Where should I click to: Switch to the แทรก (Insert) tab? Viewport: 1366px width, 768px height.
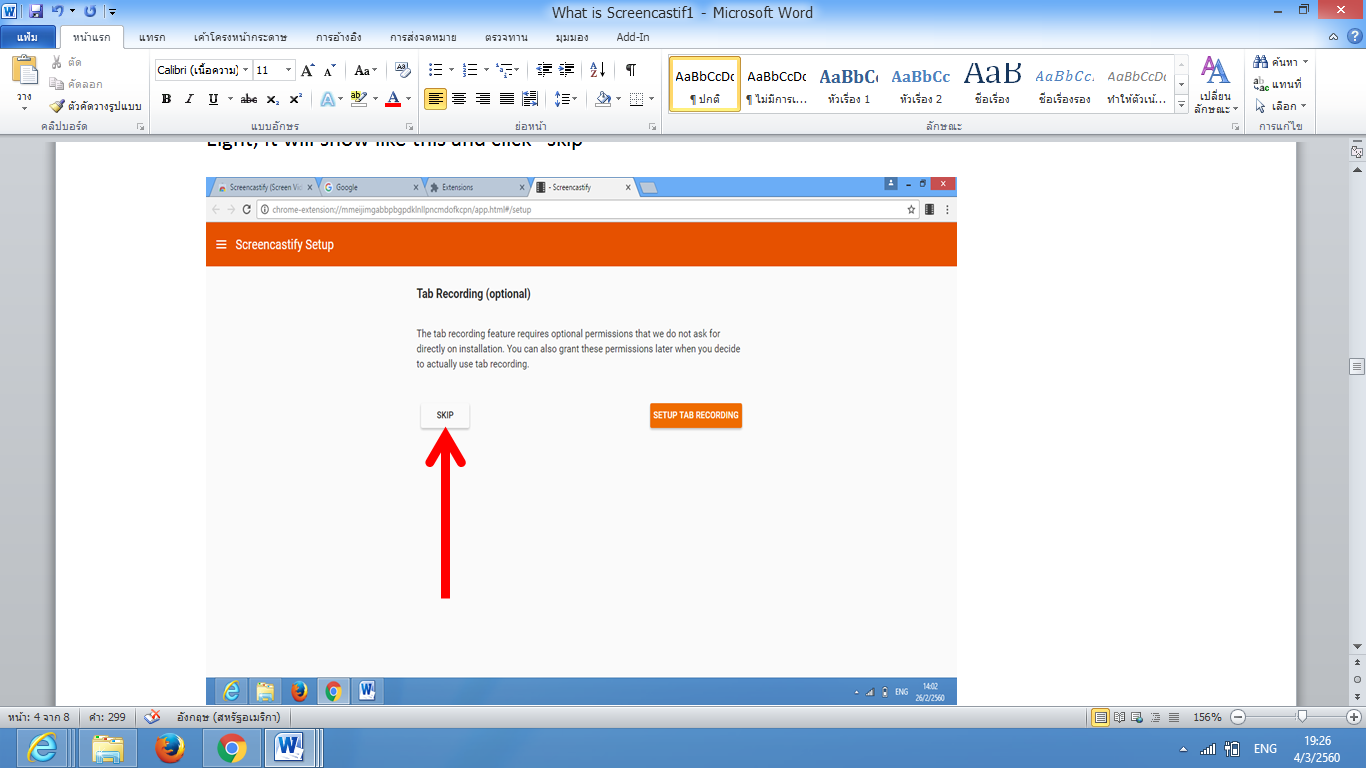153,37
